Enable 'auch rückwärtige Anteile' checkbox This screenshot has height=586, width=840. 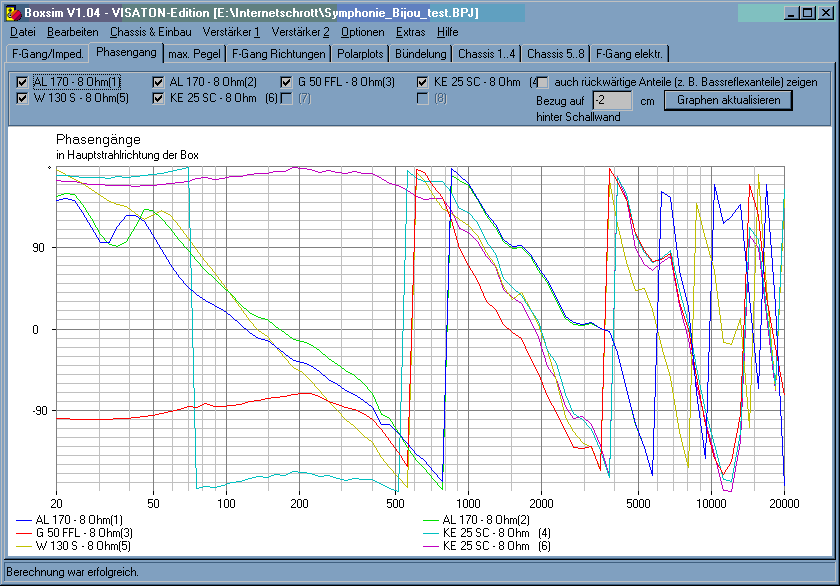(543, 82)
